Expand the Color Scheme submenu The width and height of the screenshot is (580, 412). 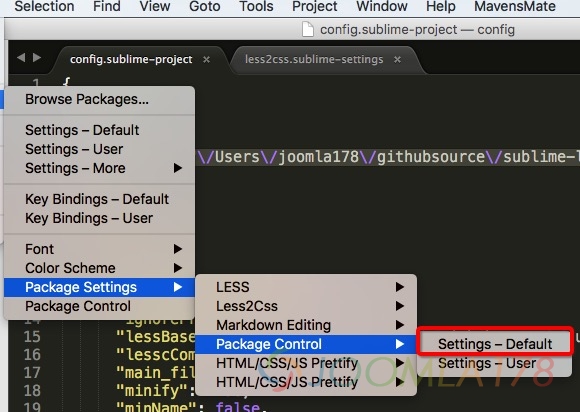(x=99, y=268)
